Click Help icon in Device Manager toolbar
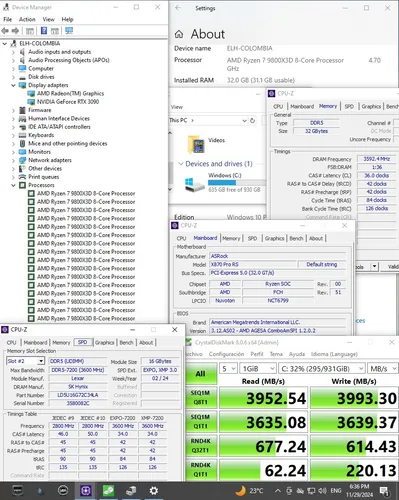Screen dimensions: 399x500 pos(44,31)
